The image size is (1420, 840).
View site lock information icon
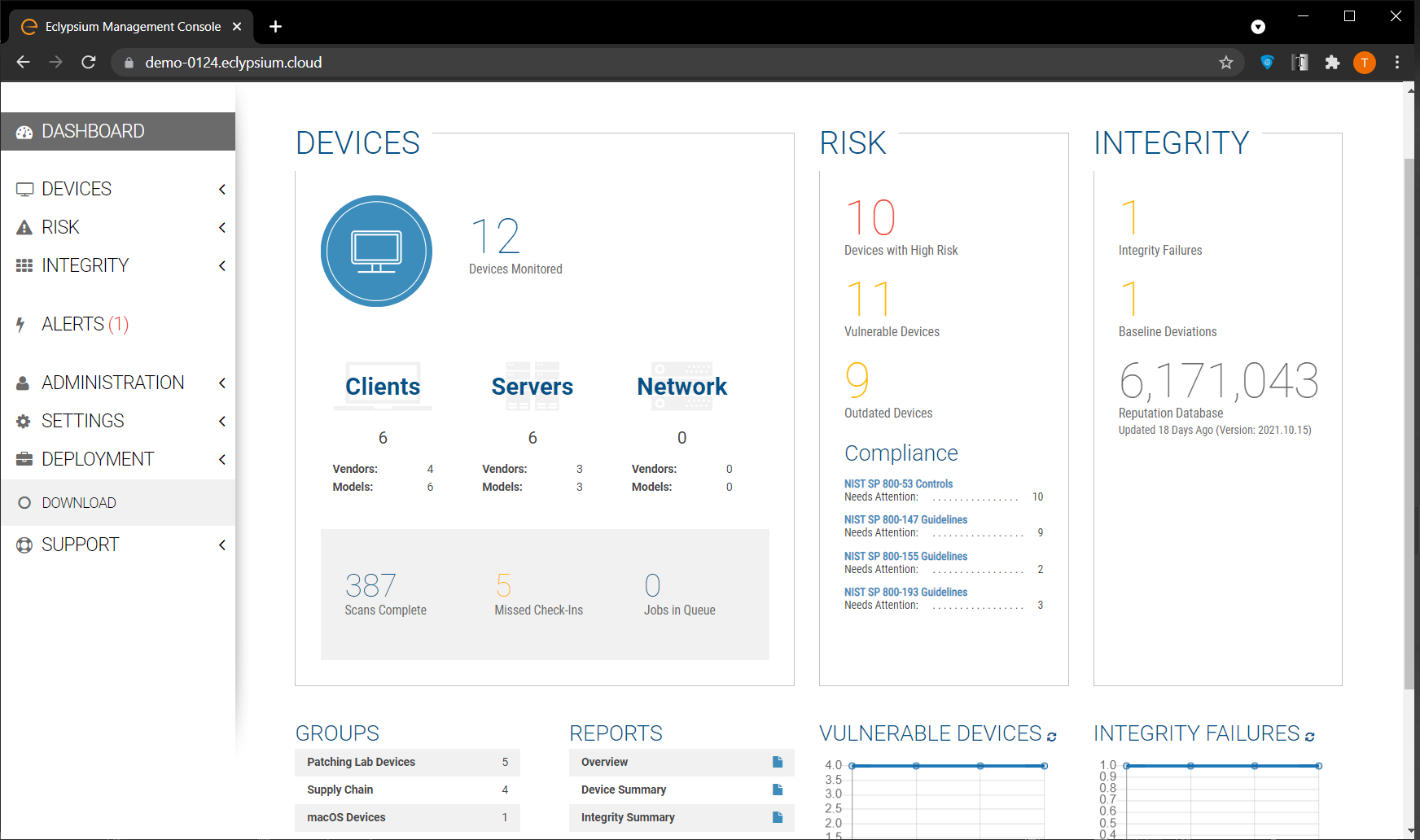click(x=129, y=63)
